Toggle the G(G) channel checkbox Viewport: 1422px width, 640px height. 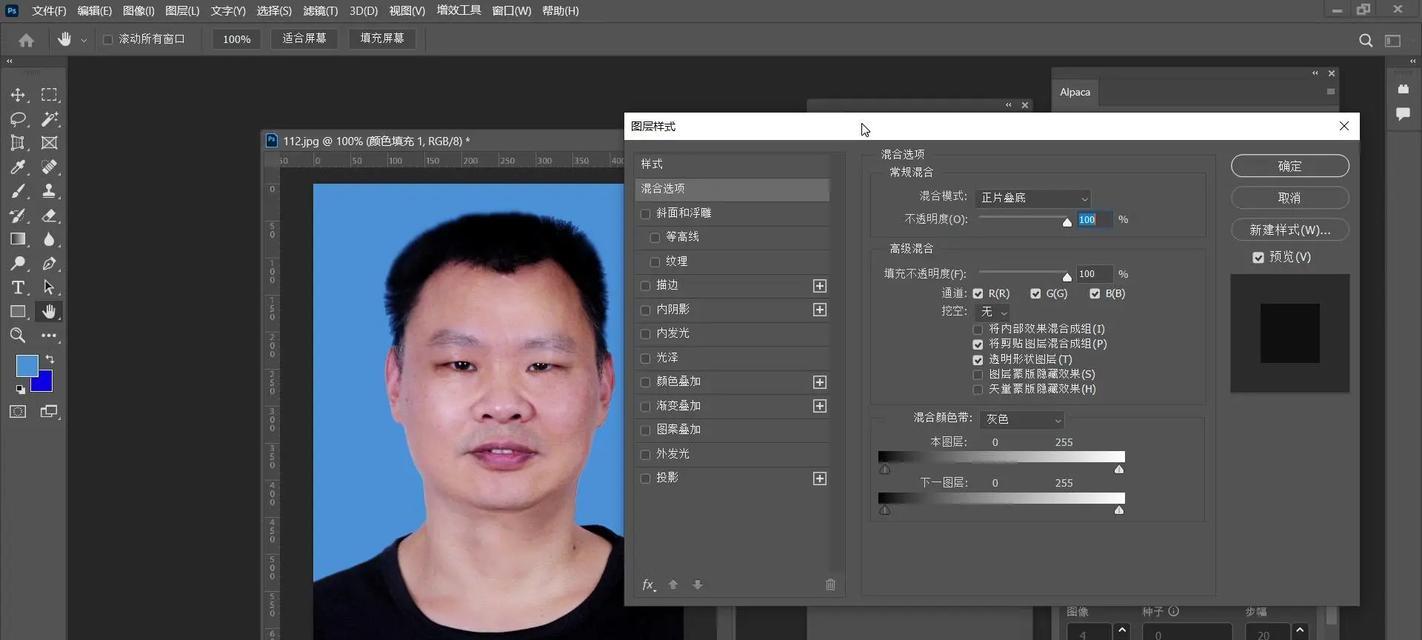pyautogui.click(x=1036, y=294)
